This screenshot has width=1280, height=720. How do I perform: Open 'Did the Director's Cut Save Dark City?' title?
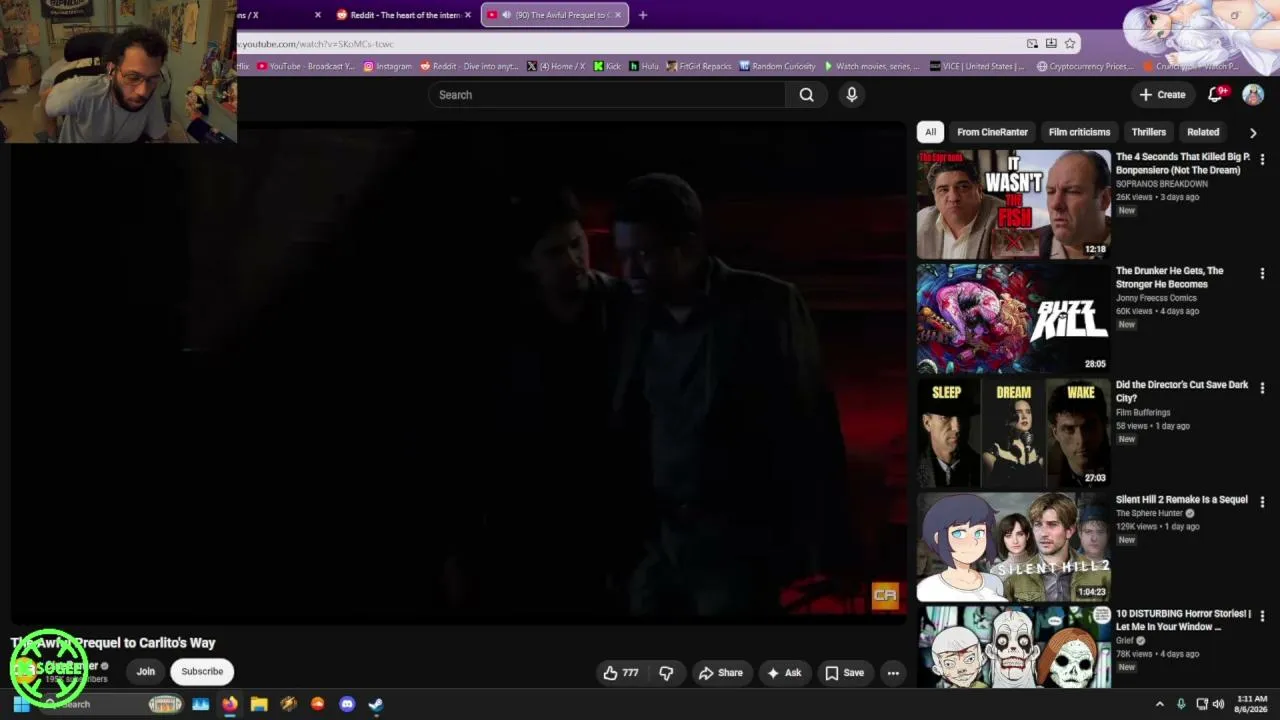coord(1182,391)
